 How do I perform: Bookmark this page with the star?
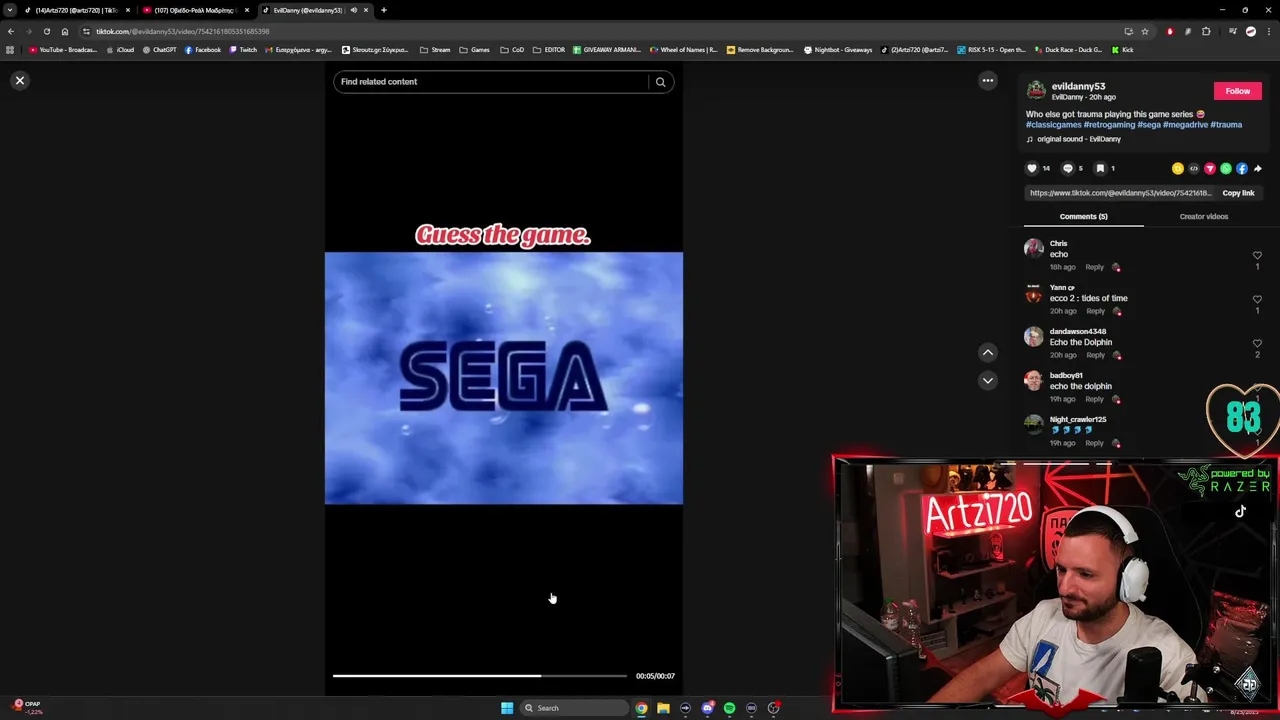[1145, 31]
